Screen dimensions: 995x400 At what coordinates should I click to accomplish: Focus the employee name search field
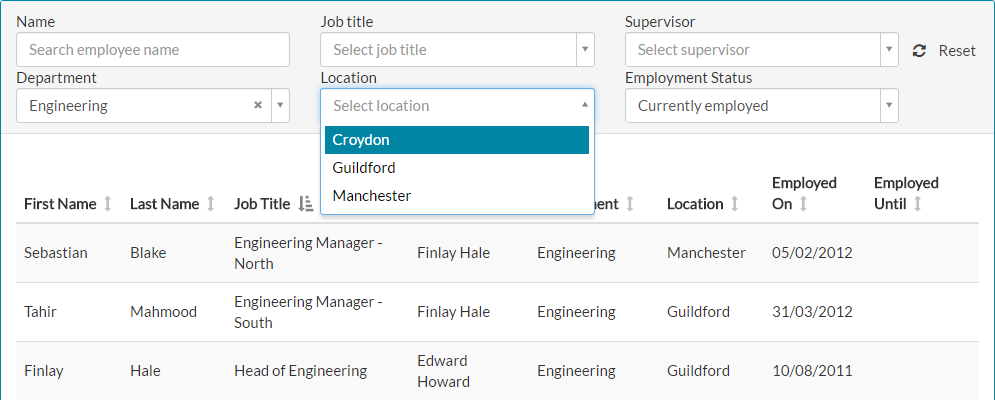click(153, 50)
